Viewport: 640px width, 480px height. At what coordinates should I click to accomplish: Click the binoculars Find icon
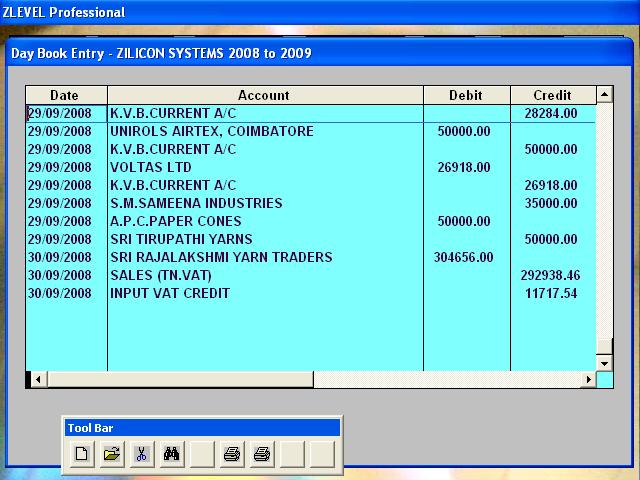coord(172,454)
